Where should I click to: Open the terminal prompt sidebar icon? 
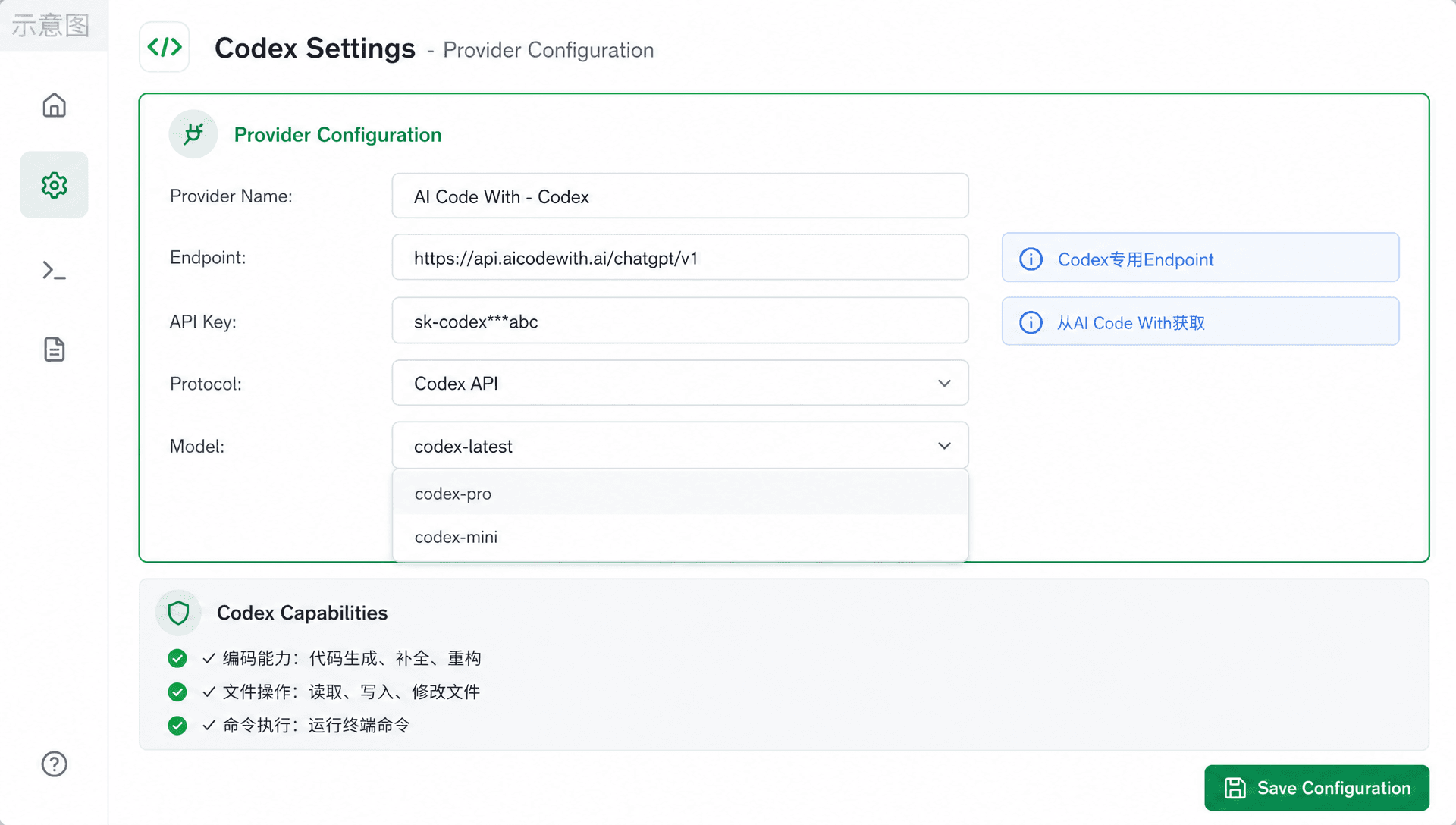pyautogui.click(x=54, y=270)
